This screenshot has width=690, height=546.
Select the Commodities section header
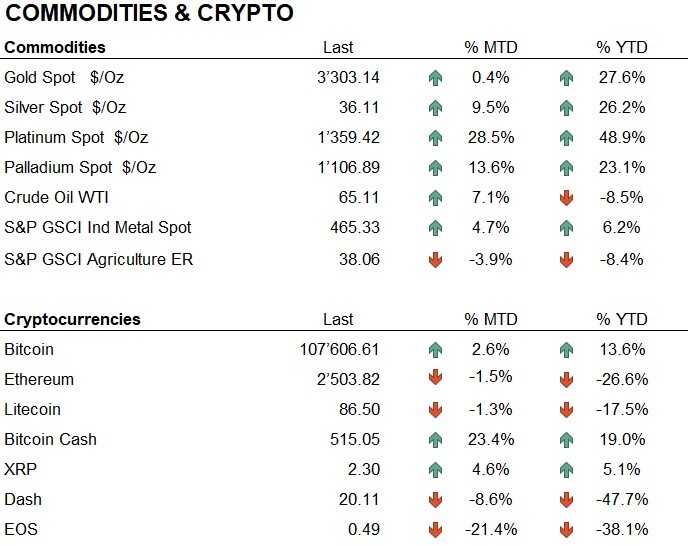coord(55,47)
